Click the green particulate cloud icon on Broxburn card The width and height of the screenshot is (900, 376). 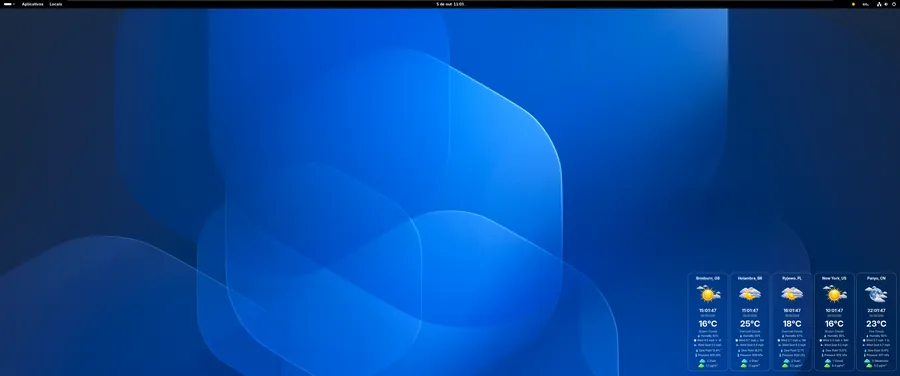coord(701,366)
